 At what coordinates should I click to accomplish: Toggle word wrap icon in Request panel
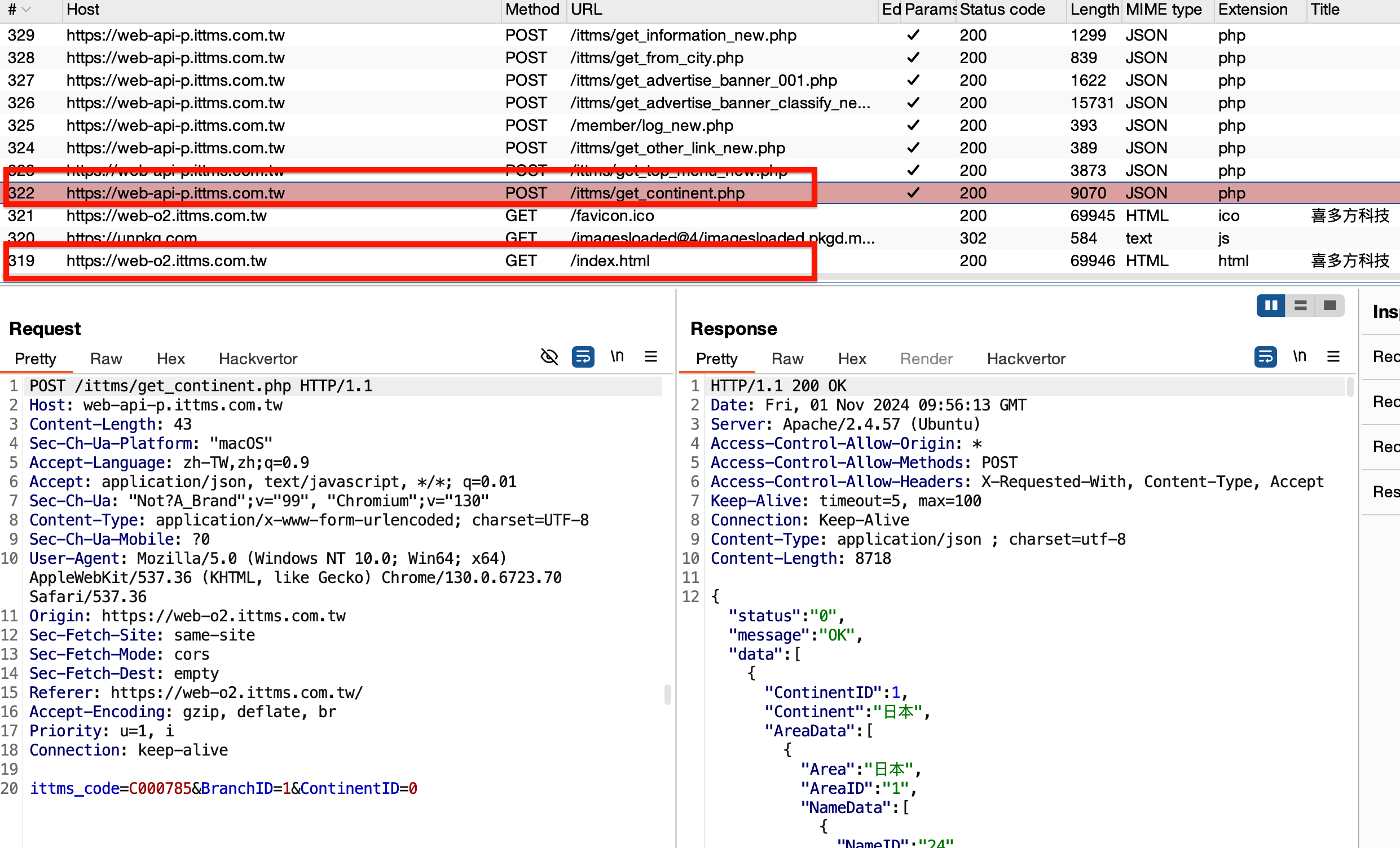583,357
